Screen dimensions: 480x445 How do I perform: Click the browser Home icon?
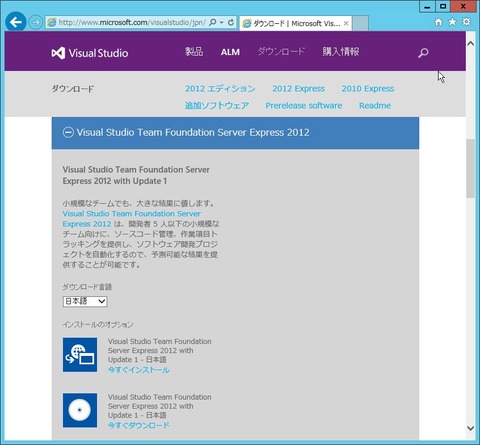coord(439,22)
